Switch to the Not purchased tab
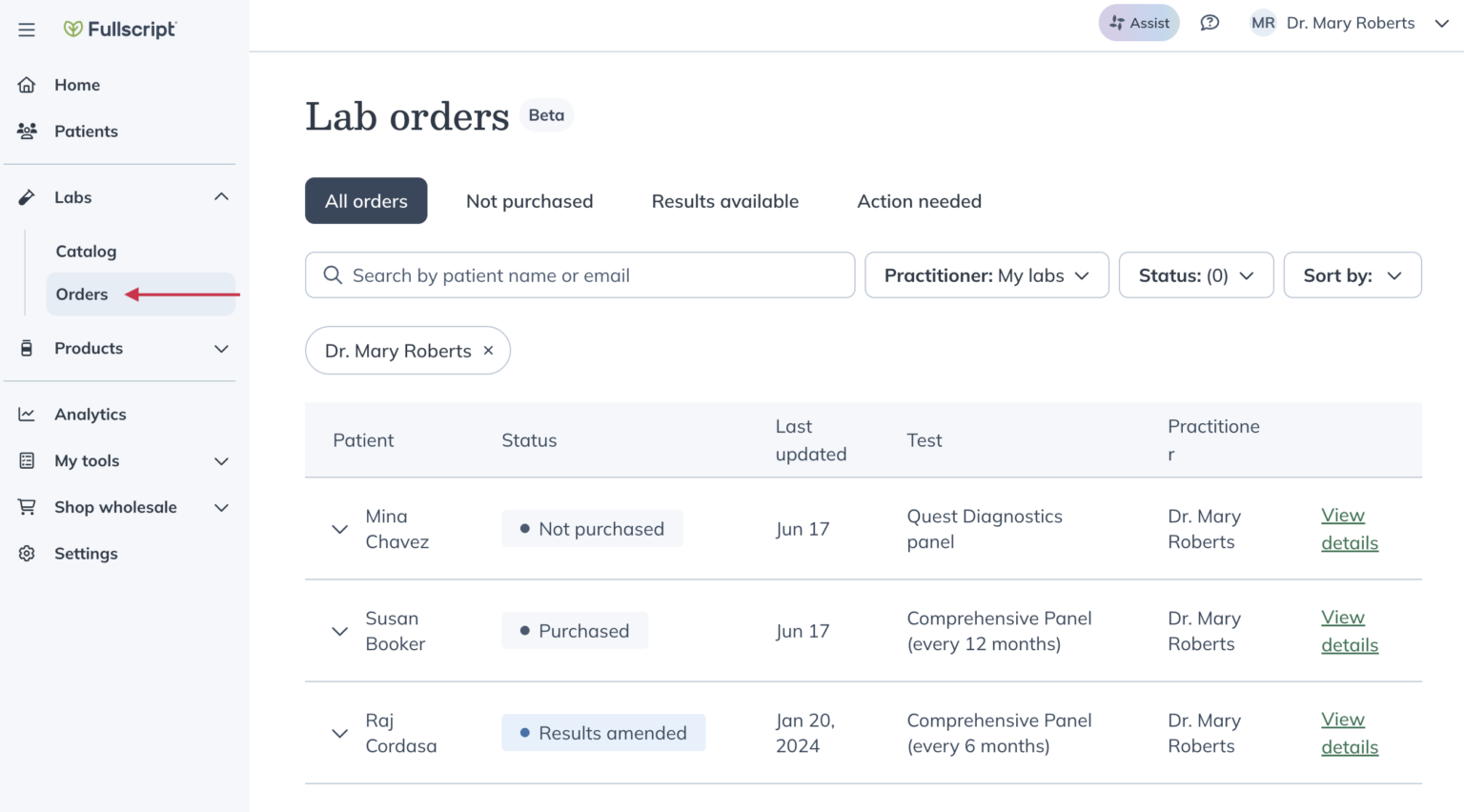1464x812 pixels. [530, 200]
